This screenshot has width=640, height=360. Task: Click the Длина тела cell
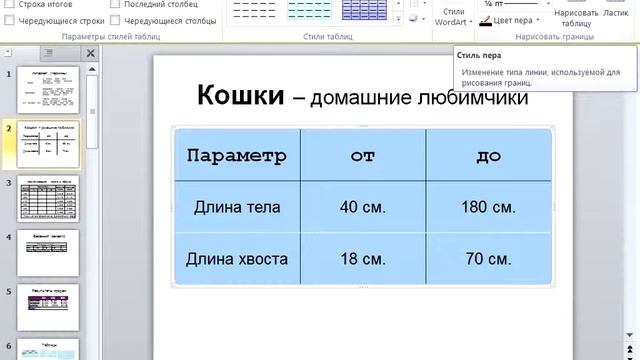237,207
